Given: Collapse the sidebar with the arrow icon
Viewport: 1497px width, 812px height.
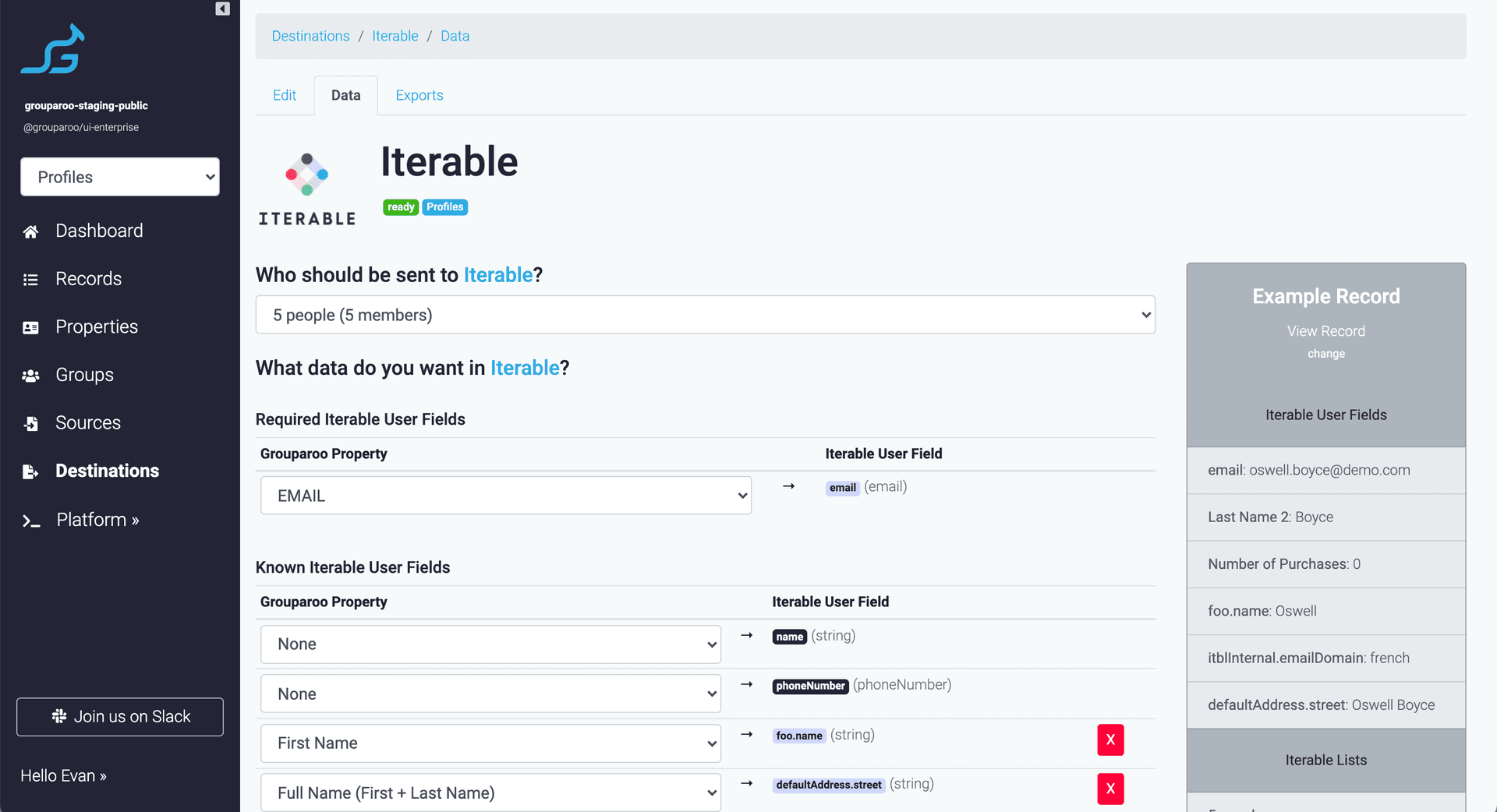Looking at the screenshot, I should (222, 9).
